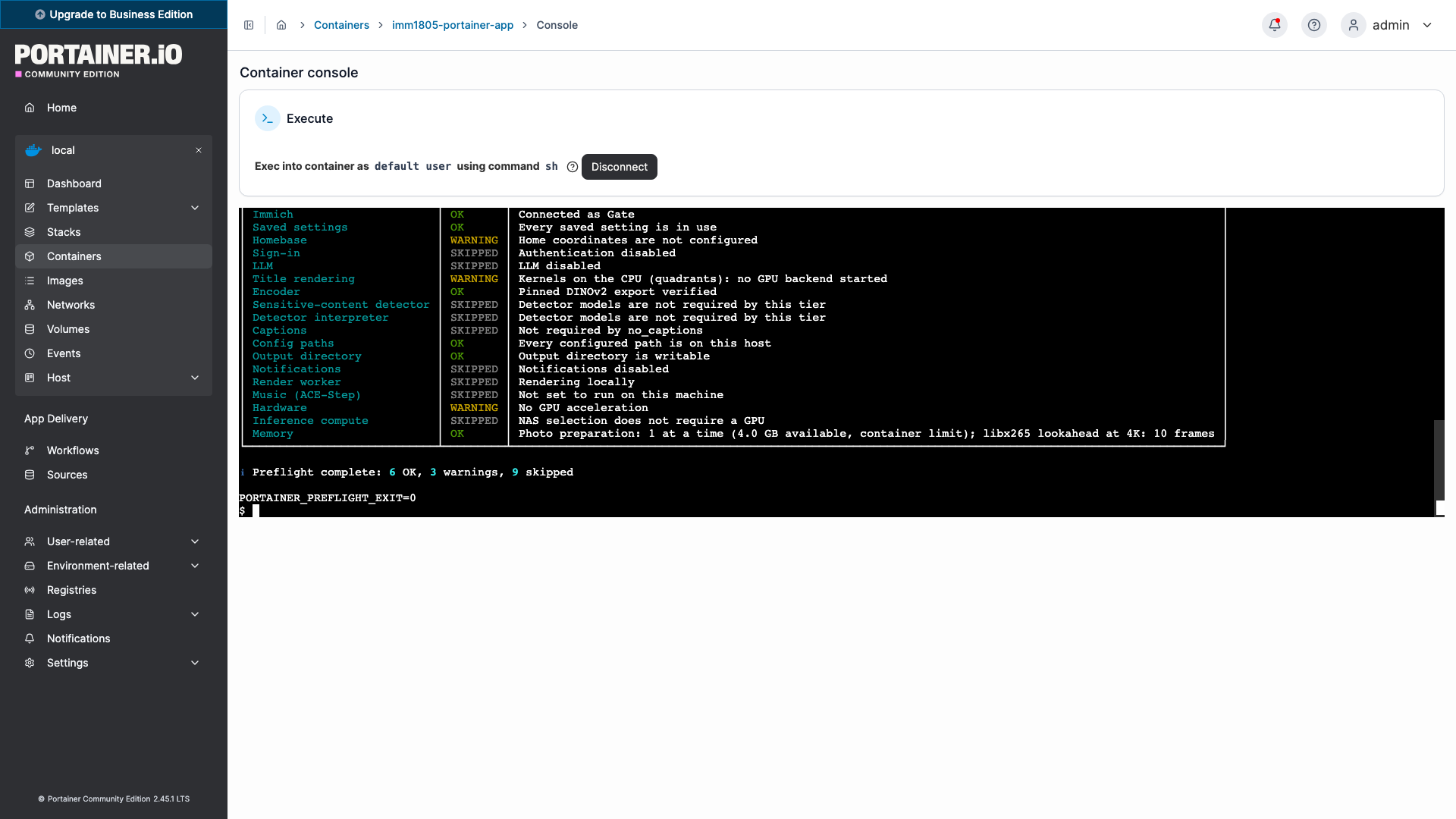Screen dimensions: 1456x819
Task: Open the Logs menu item
Action: coord(114,614)
